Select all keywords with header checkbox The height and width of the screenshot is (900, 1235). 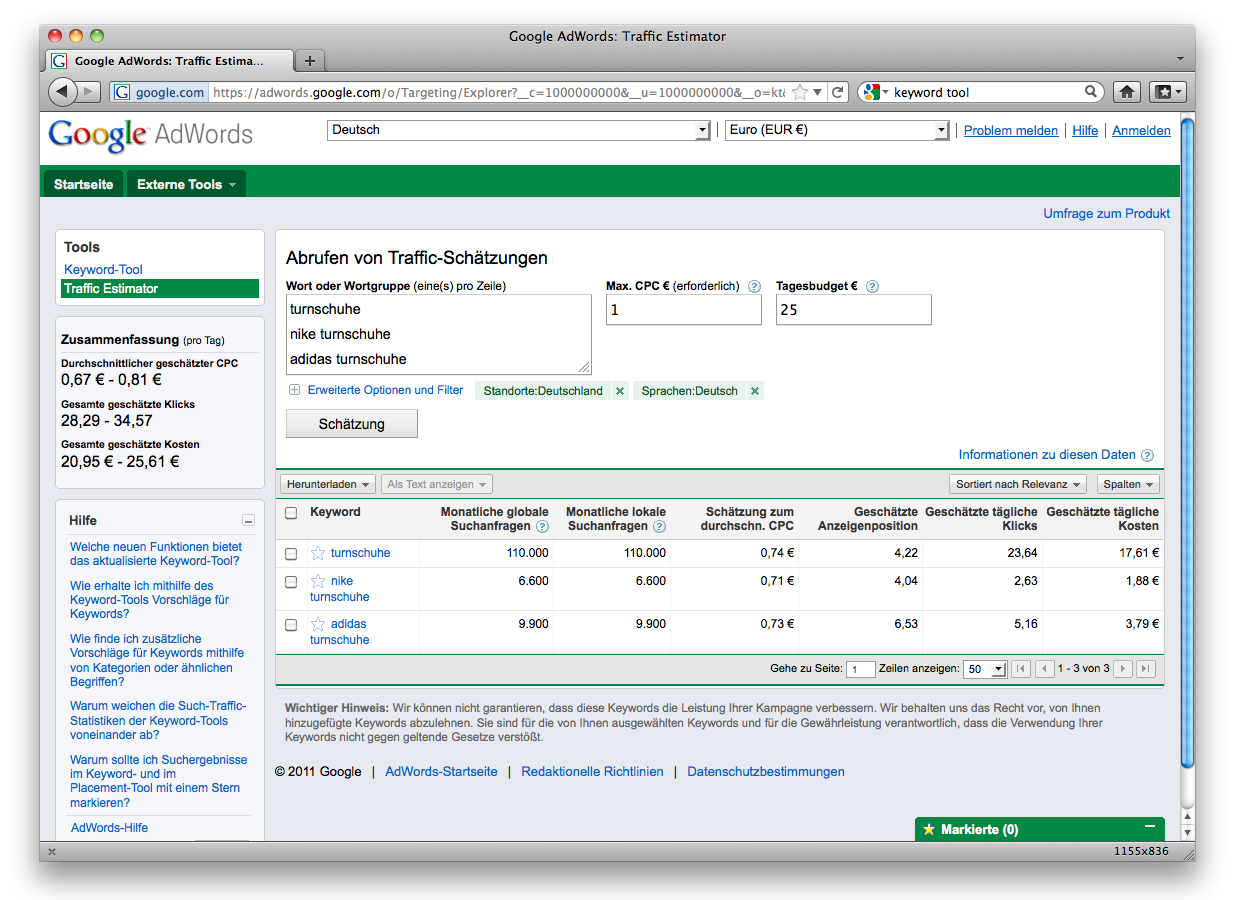click(291, 513)
